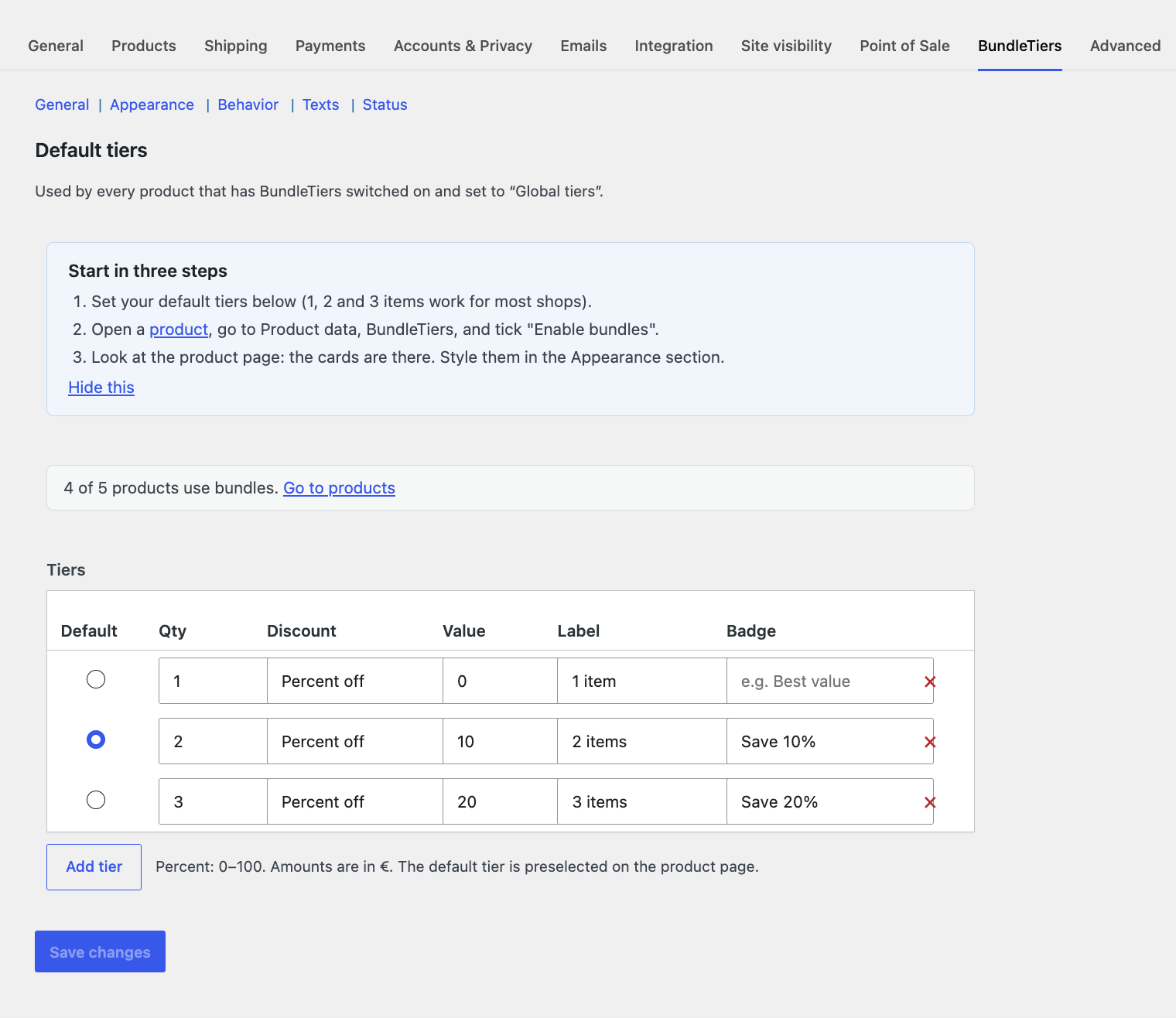Select the 'Tiers' section label

(66, 570)
